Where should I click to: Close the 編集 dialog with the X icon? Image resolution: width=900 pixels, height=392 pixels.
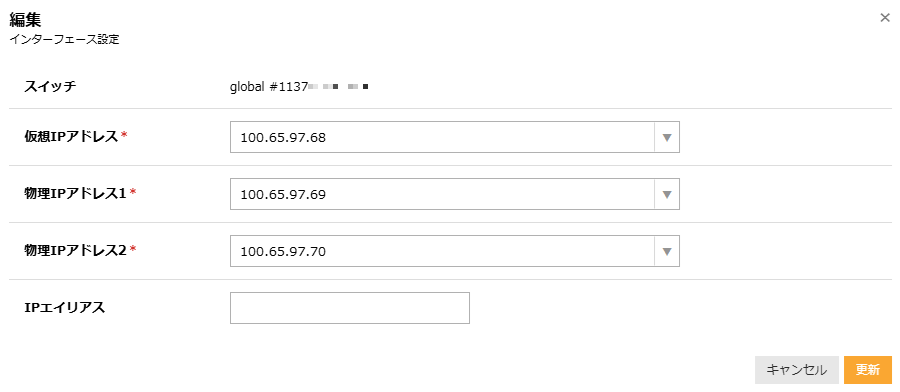point(885,18)
